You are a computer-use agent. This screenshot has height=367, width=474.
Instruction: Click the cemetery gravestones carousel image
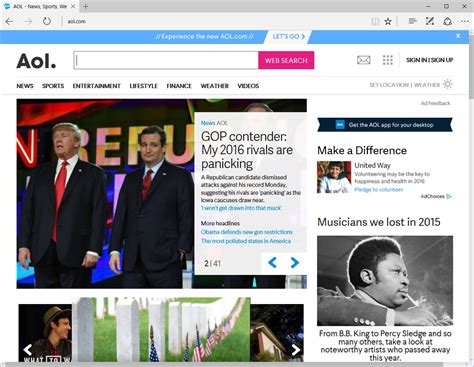click(x=161, y=329)
